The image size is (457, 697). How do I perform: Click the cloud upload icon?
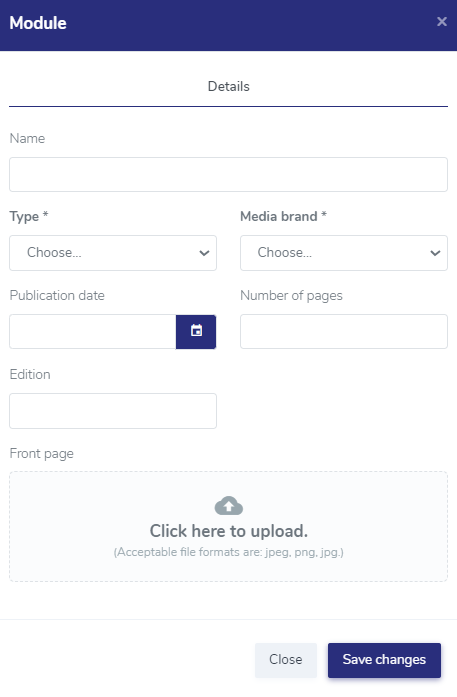coord(228,506)
